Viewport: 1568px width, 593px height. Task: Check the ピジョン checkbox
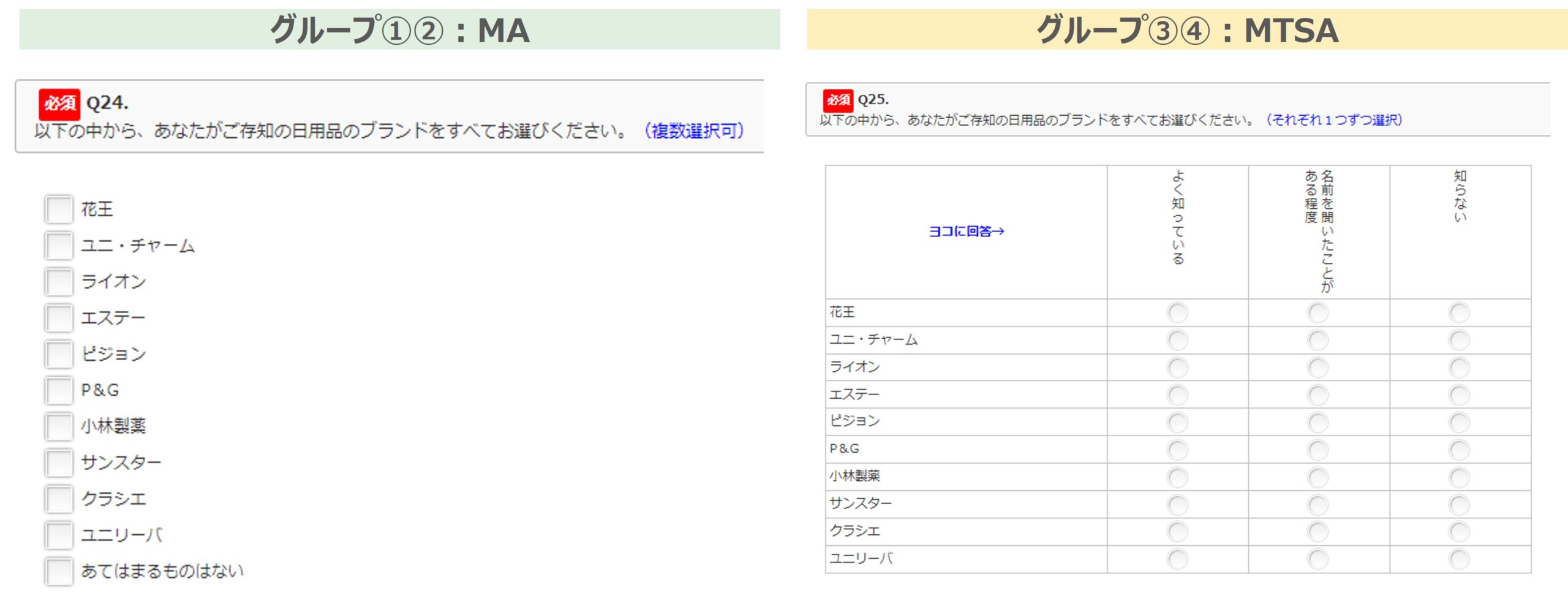coord(59,354)
